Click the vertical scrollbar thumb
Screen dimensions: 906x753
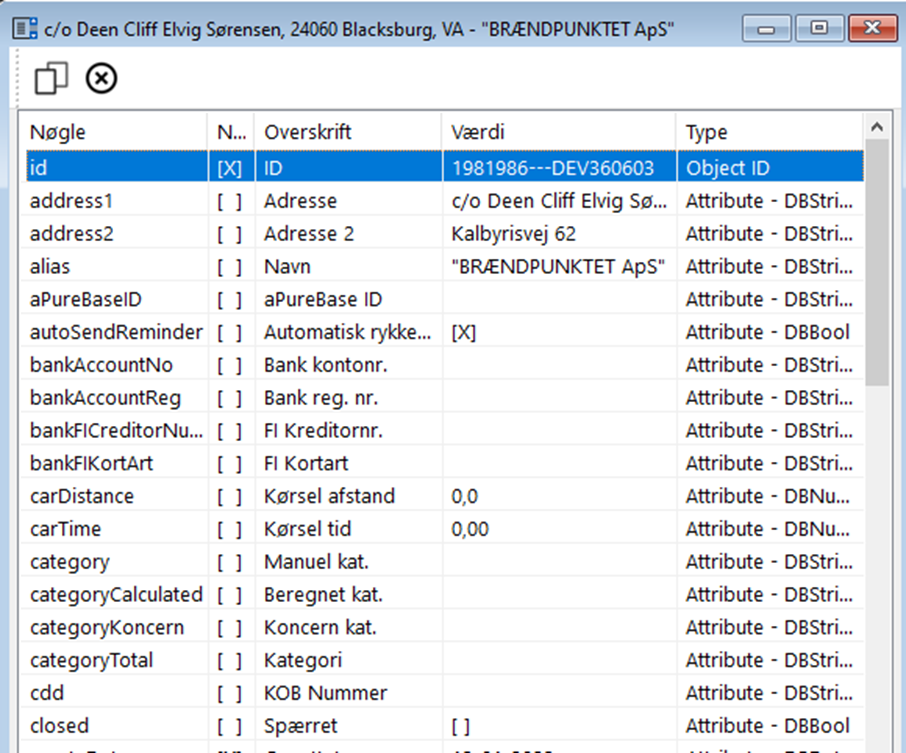877,262
